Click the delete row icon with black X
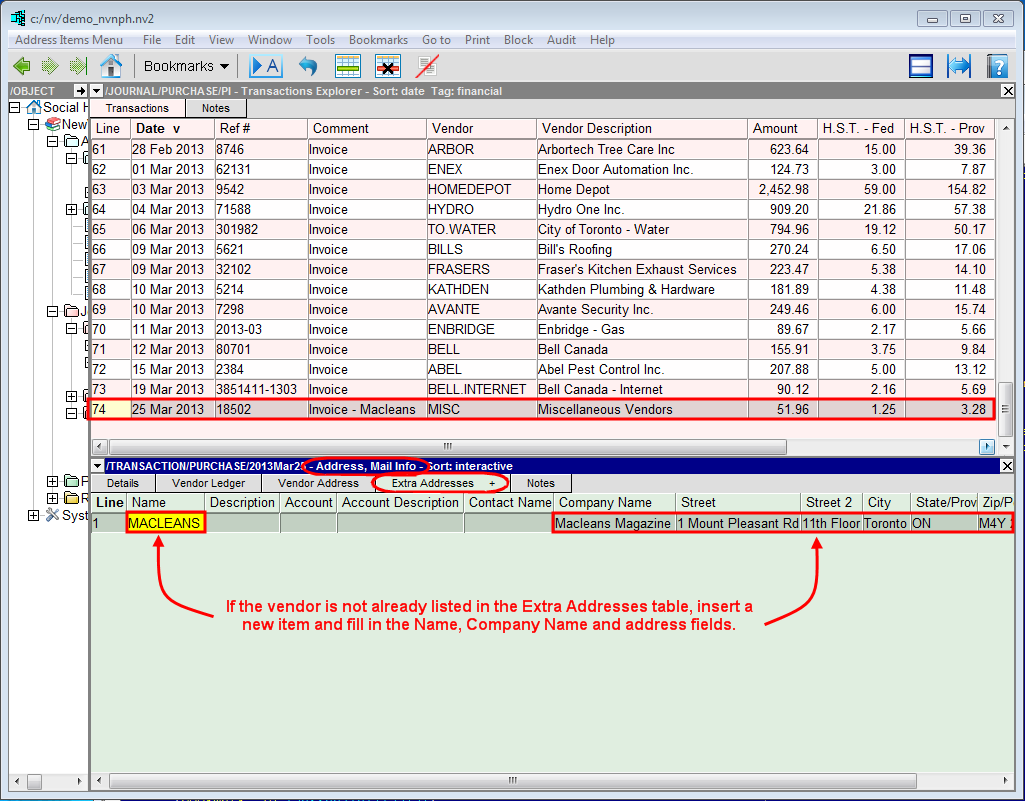The image size is (1025, 801). pos(388,66)
